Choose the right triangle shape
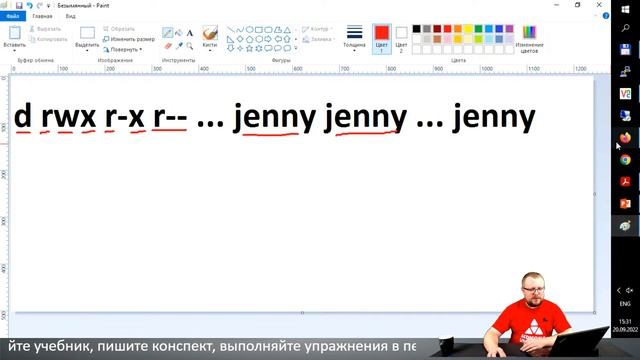The height and width of the screenshot is (360, 640). tap(231, 39)
